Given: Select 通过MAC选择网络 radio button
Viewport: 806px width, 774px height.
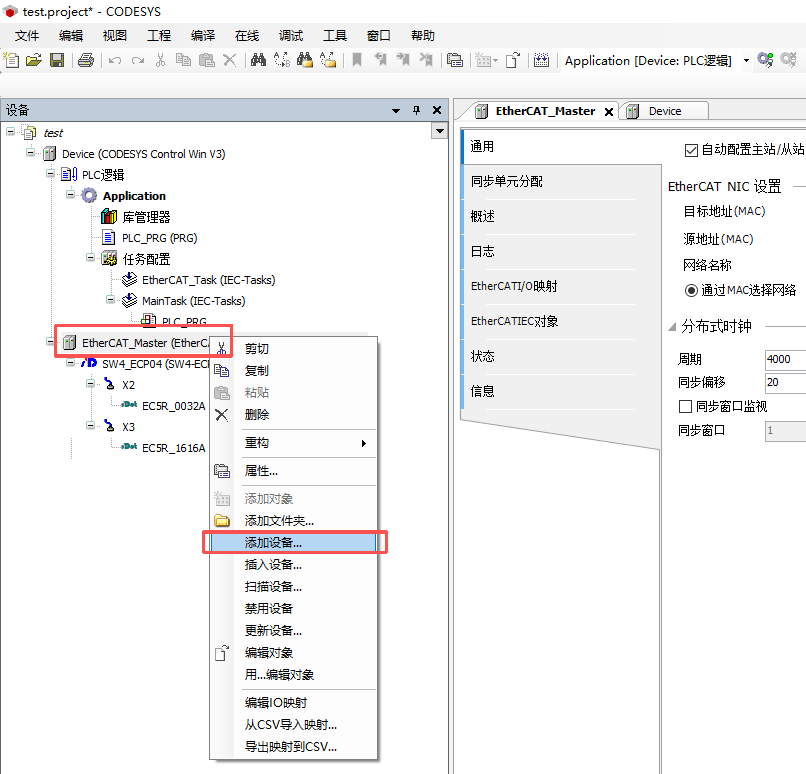Looking at the screenshot, I should coord(691,290).
